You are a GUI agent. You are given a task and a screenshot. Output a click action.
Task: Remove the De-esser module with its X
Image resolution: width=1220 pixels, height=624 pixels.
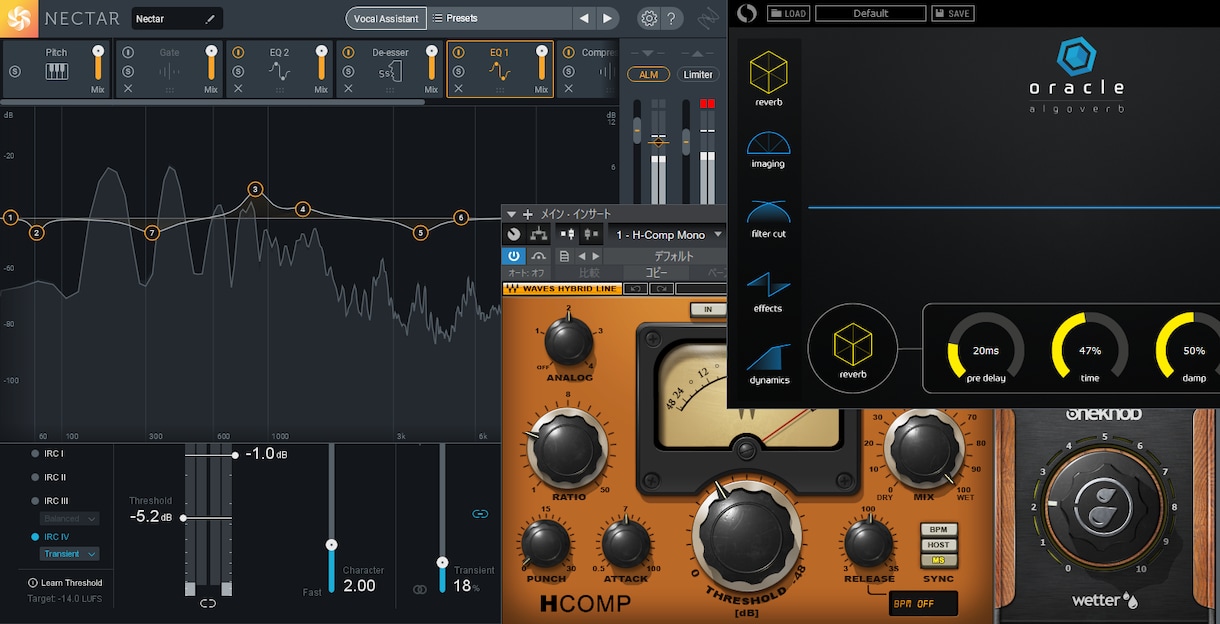click(x=349, y=89)
